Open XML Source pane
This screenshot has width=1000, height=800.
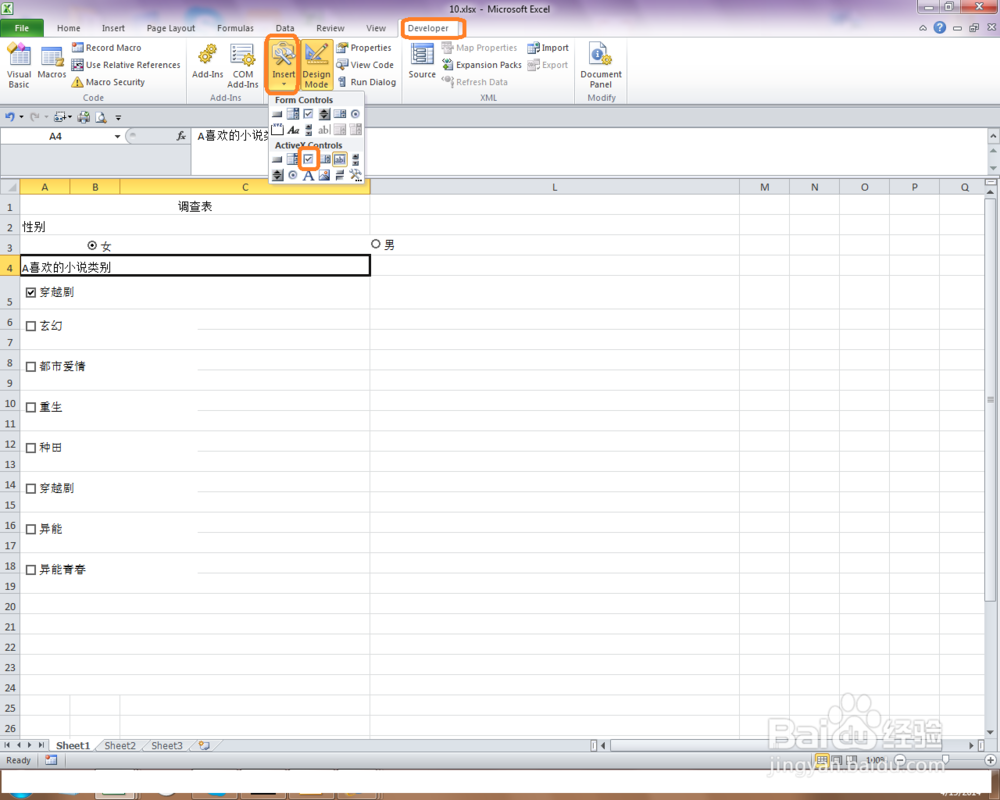422,61
